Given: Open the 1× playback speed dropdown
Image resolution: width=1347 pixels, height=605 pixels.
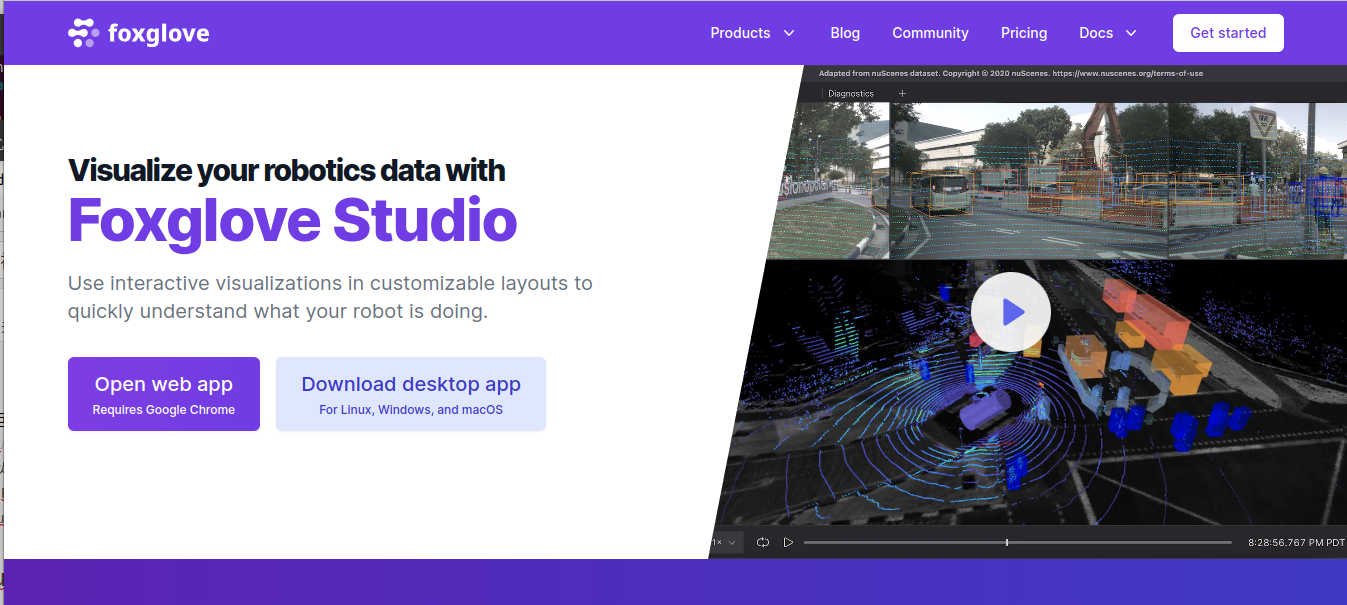Looking at the screenshot, I should 725,542.
